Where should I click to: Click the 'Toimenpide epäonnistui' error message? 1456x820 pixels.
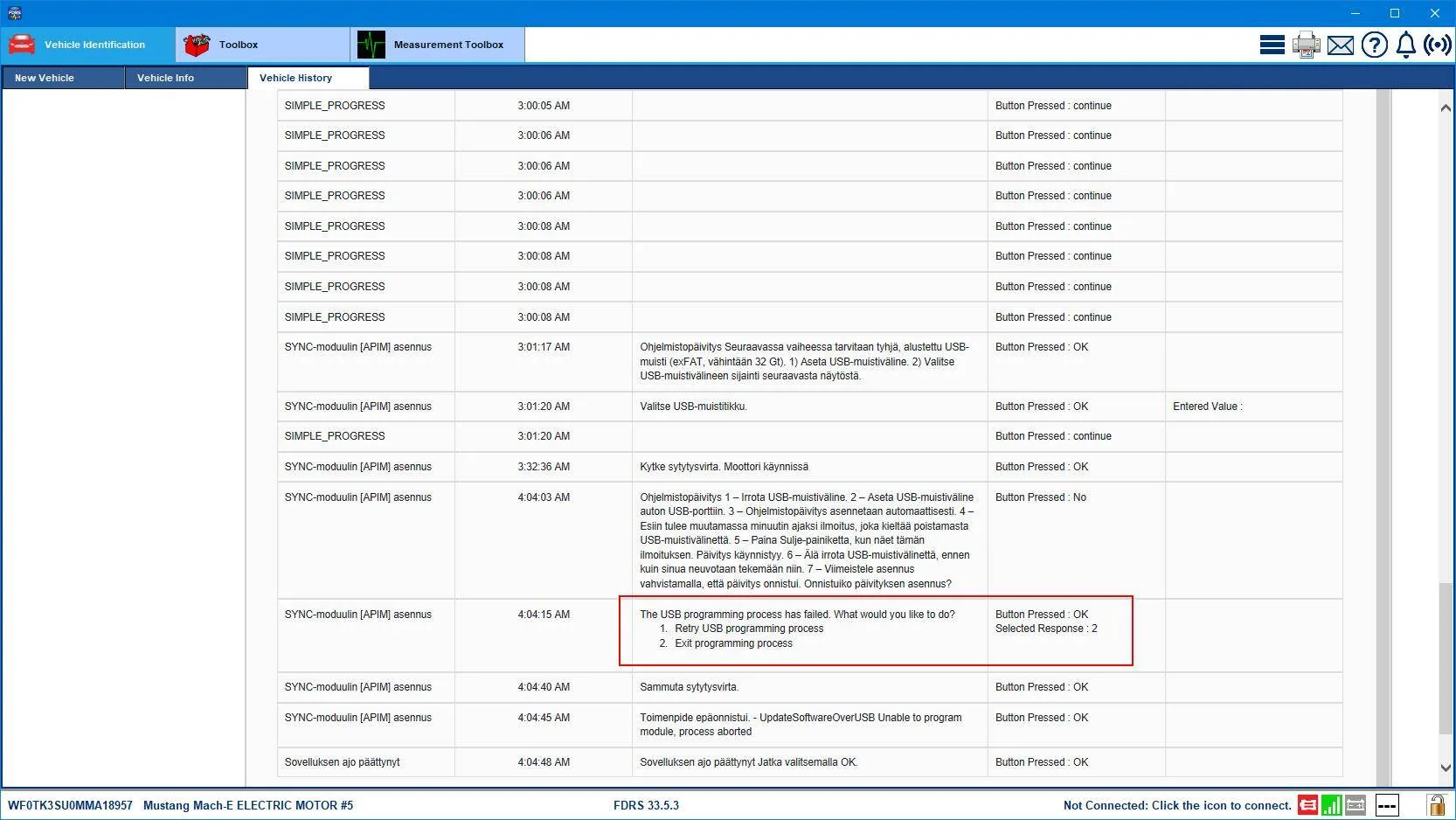tap(801, 725)
